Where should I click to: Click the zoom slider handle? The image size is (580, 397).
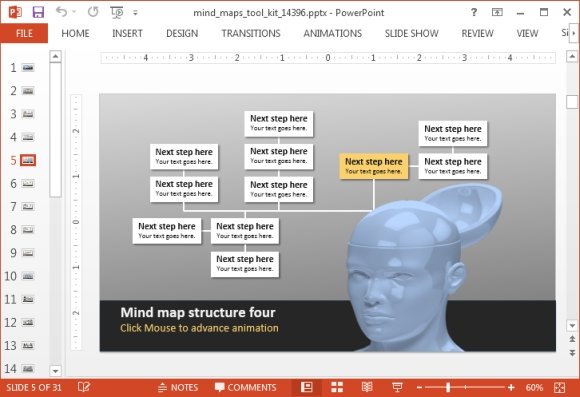(x=448, y=387)
